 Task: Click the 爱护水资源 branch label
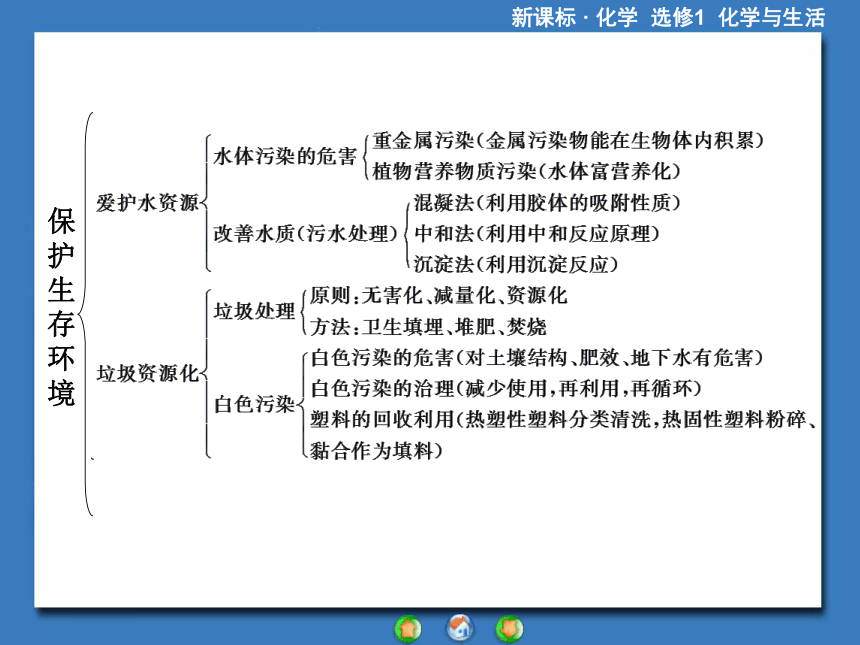pyautogui.click(x=147, y=203)
